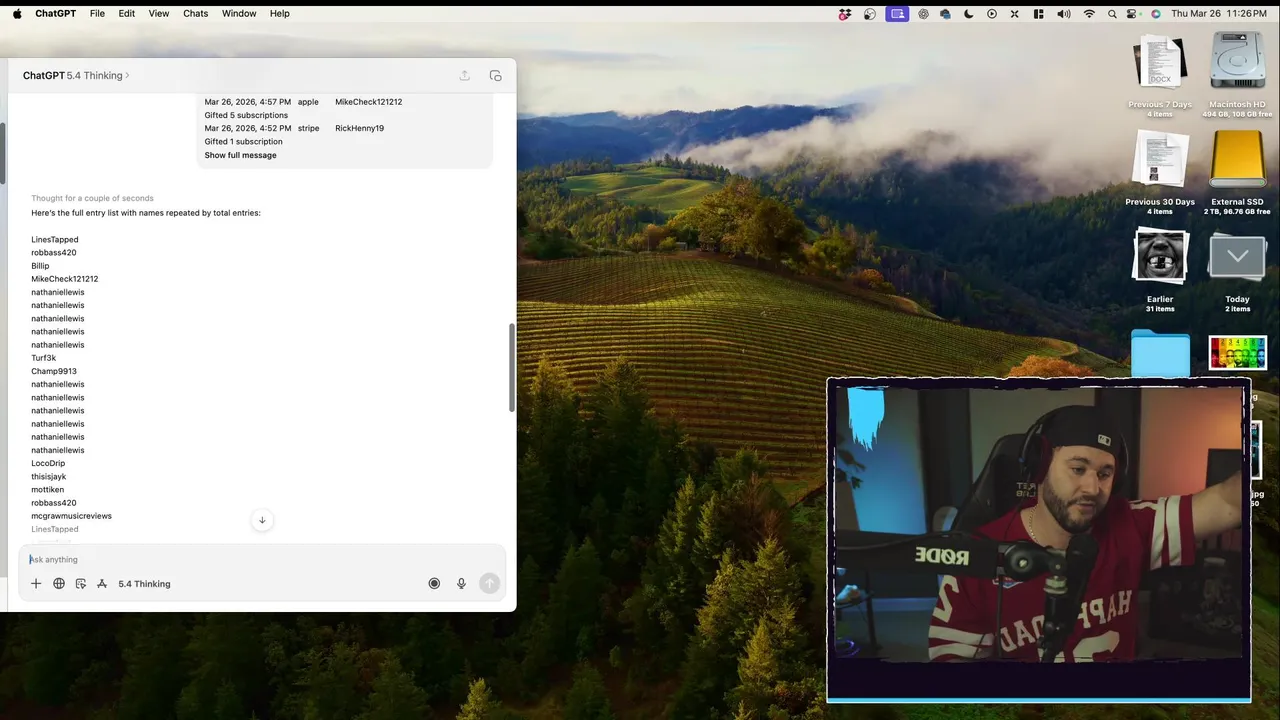The height and width of the screenshot is (720, 1280).
Task: Enable web search globe icon
Action: tap(59, 584)
